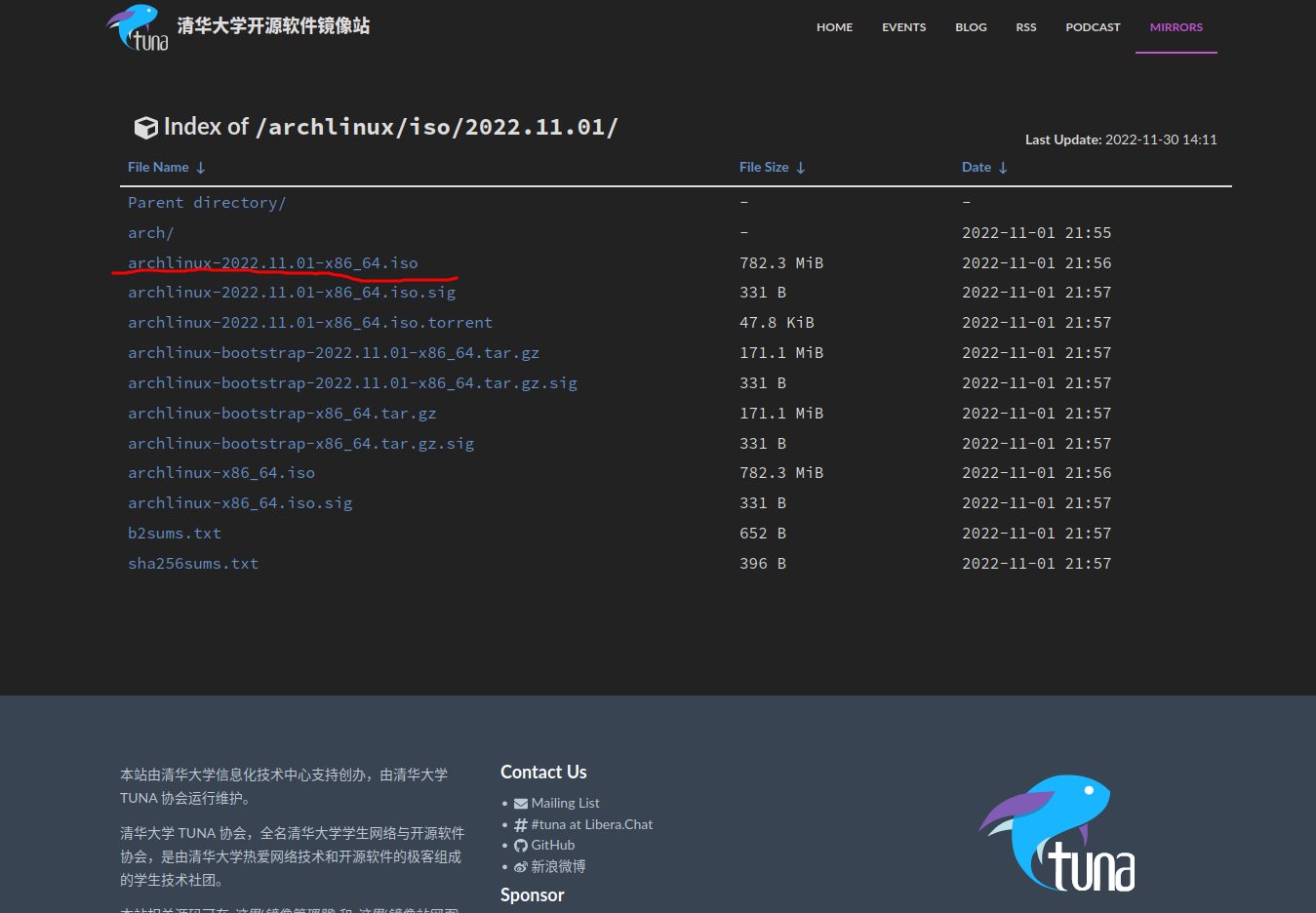Open the MIRRORS navigation tab
This screenshot has width=1316, height=913.
tap(1176, 27)
